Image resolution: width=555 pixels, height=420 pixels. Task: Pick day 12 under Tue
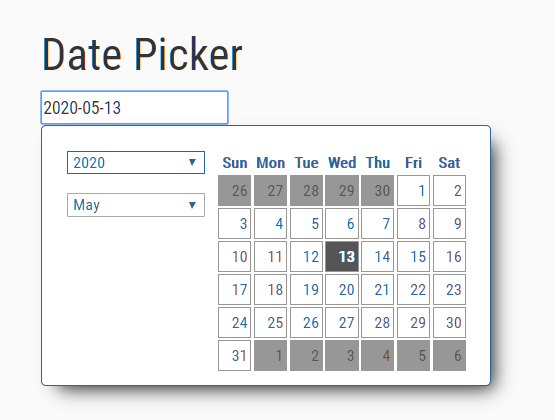307,257
